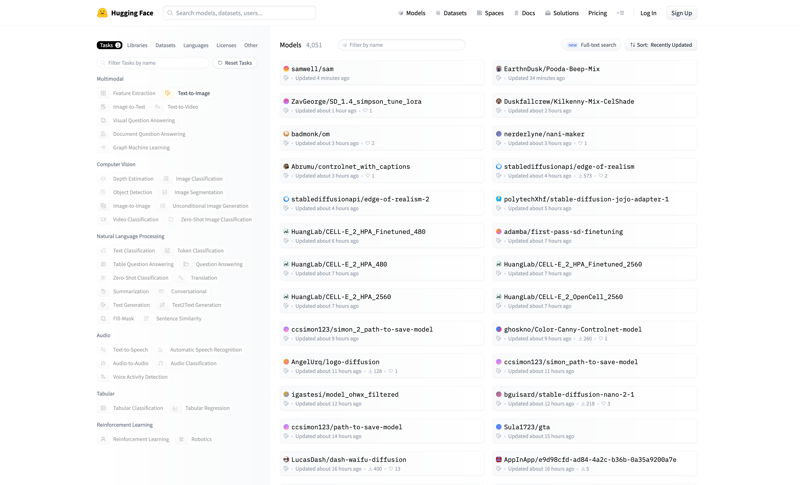This screenshot has height=485, width=800.
Task: Click the Robotics task icon
Action: click(181, 439)
